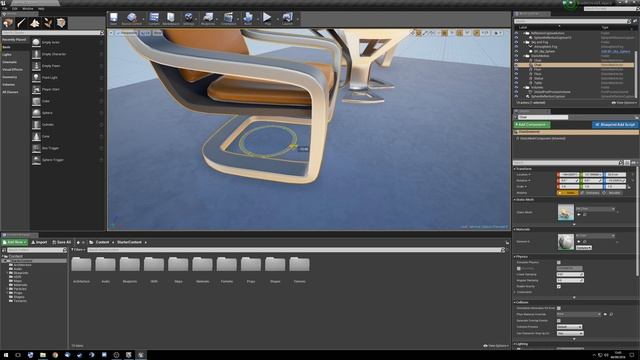Click the Launch toolbar icon

(x=287, y=18)
